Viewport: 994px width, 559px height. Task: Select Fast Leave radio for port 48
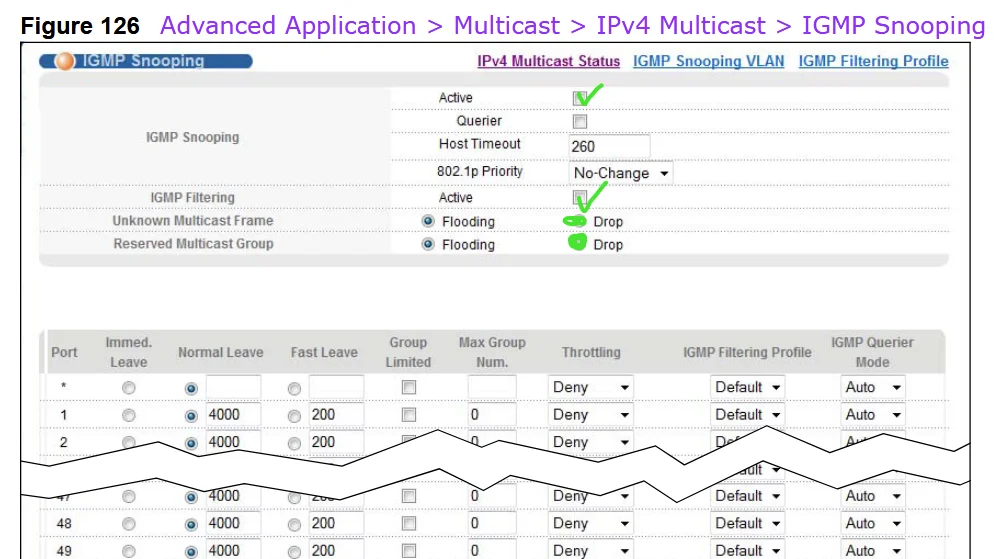click(294, 525)
